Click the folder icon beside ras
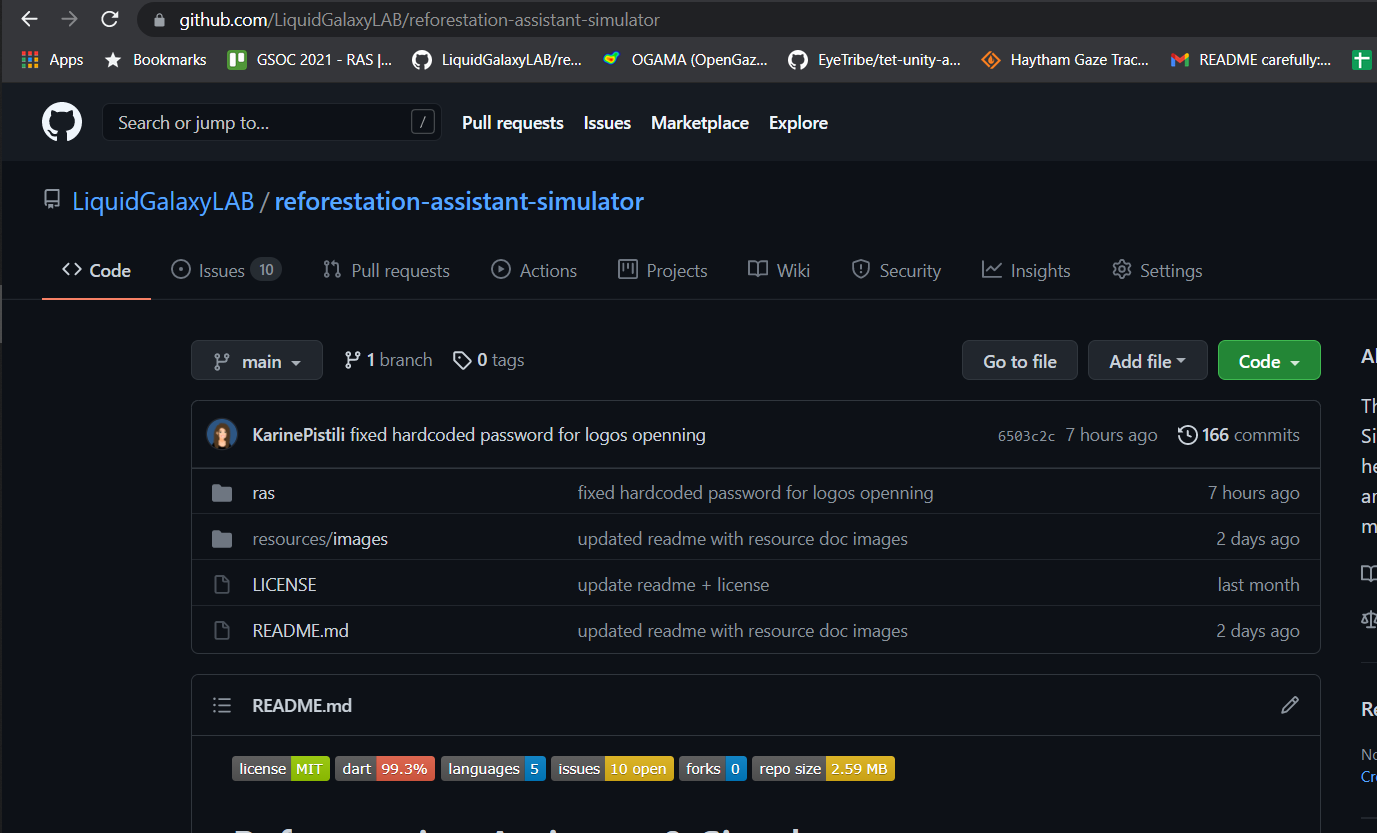Image resolution: width=1377 pixels, height=833 pixels. click(221, 492)
